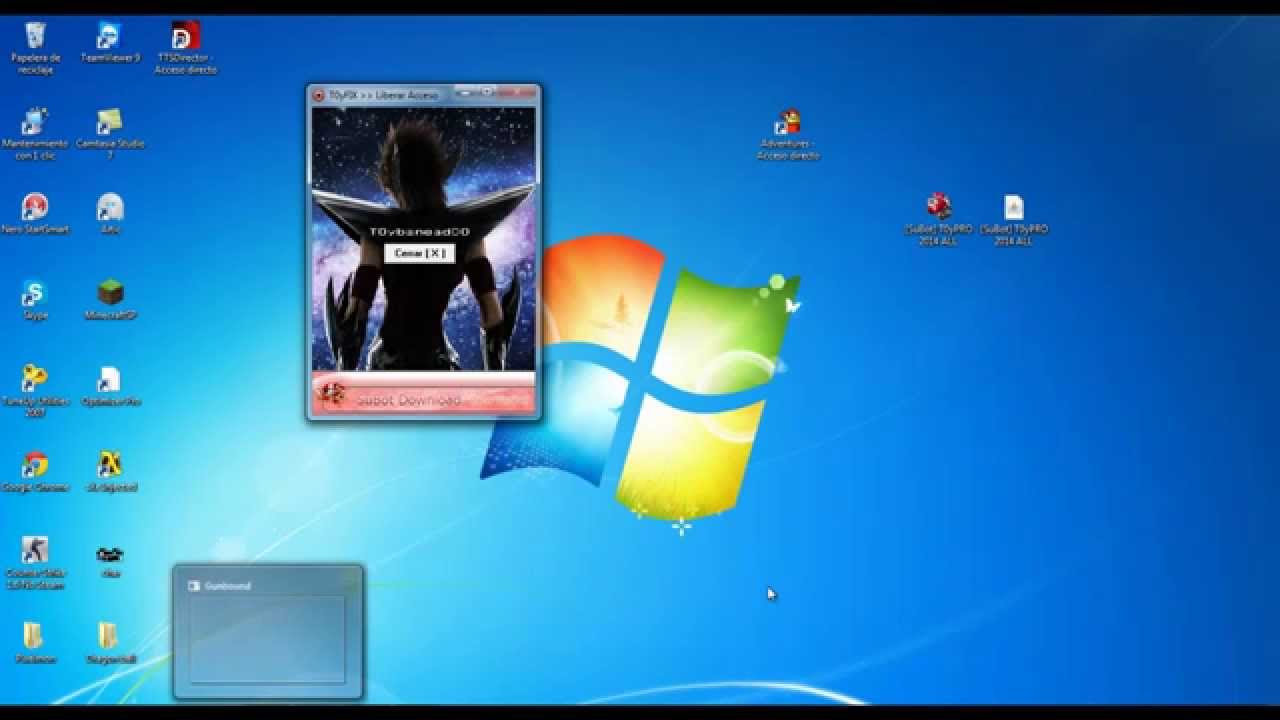Image resolution: width=1280 pixels, height=720 pixels.
Task: Launch the TeamViewer 9 shortcut
Action: pos(109,38)
